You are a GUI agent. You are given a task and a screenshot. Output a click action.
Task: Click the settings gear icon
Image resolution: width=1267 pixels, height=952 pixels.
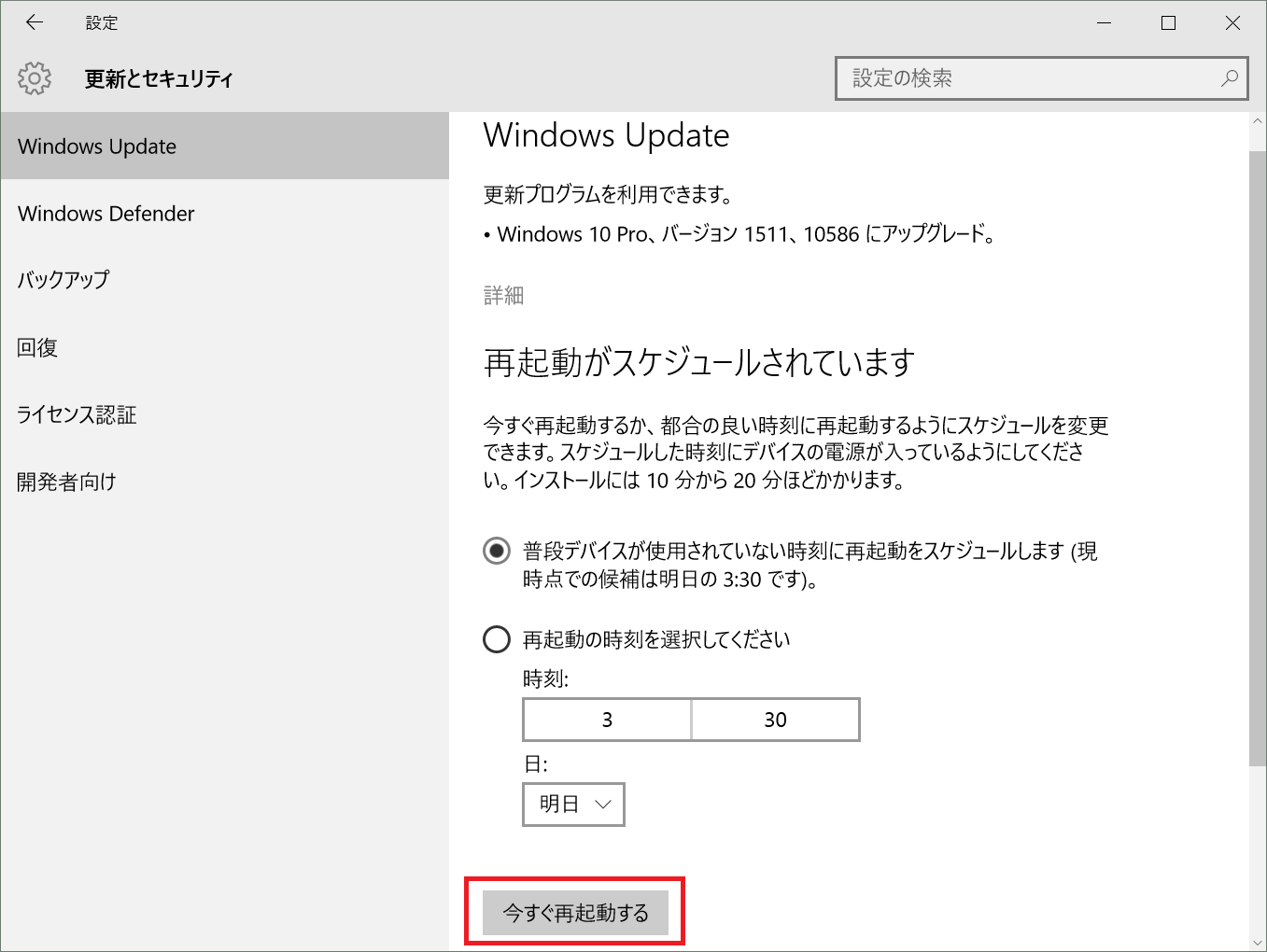pos(35,78)
